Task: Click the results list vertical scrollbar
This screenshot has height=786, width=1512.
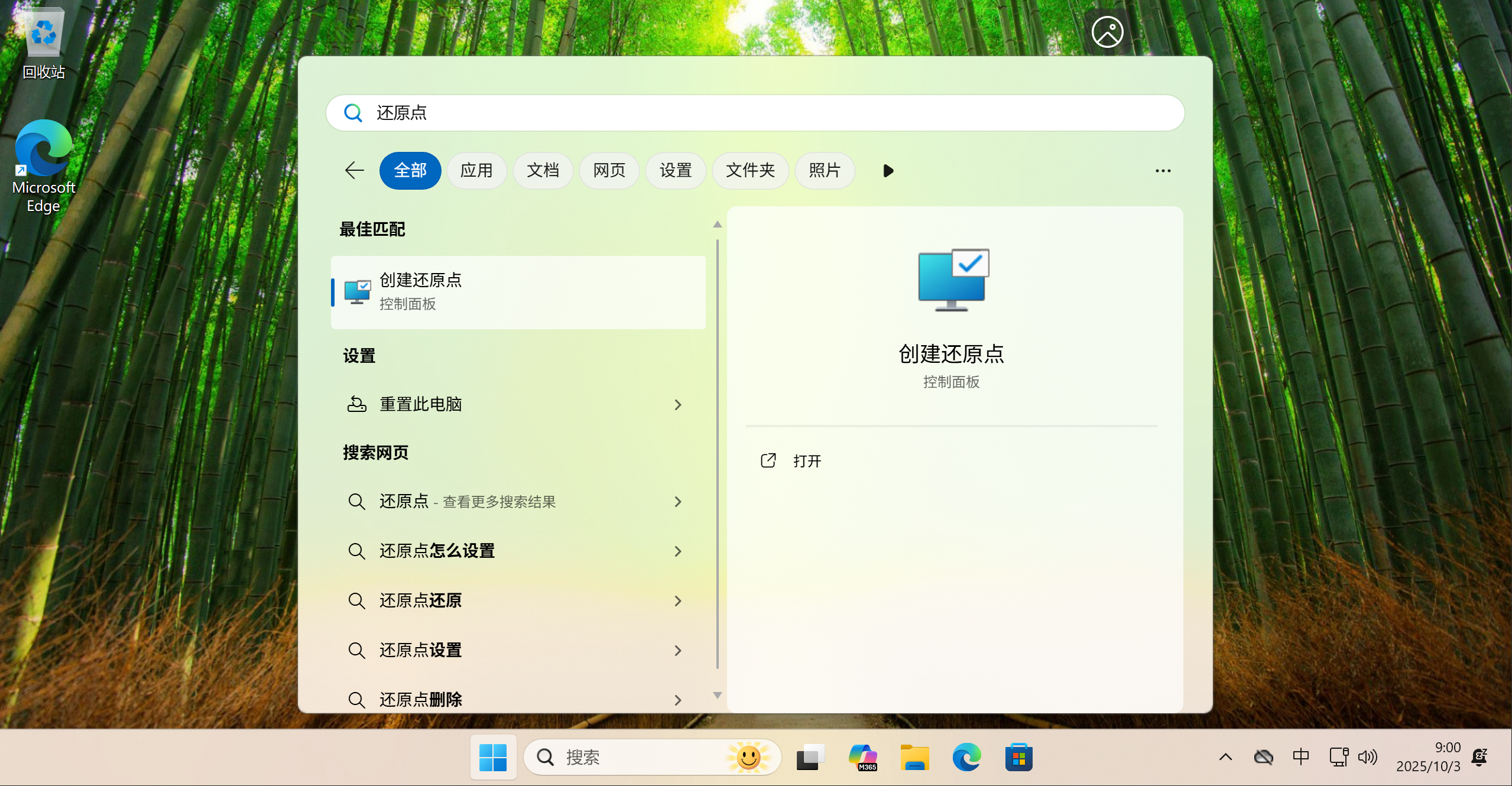Action: click(x=717, y=455)
